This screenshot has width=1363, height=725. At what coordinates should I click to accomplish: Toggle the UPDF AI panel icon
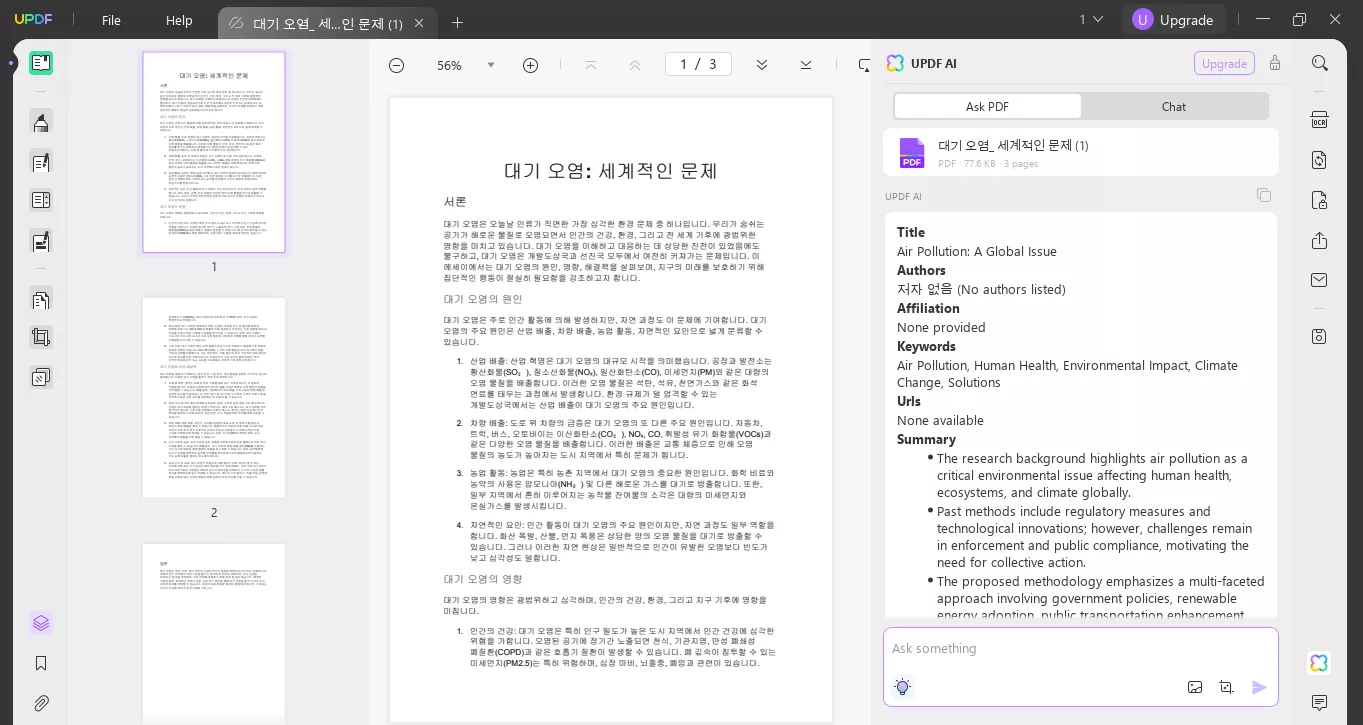tap(1320, 663)
